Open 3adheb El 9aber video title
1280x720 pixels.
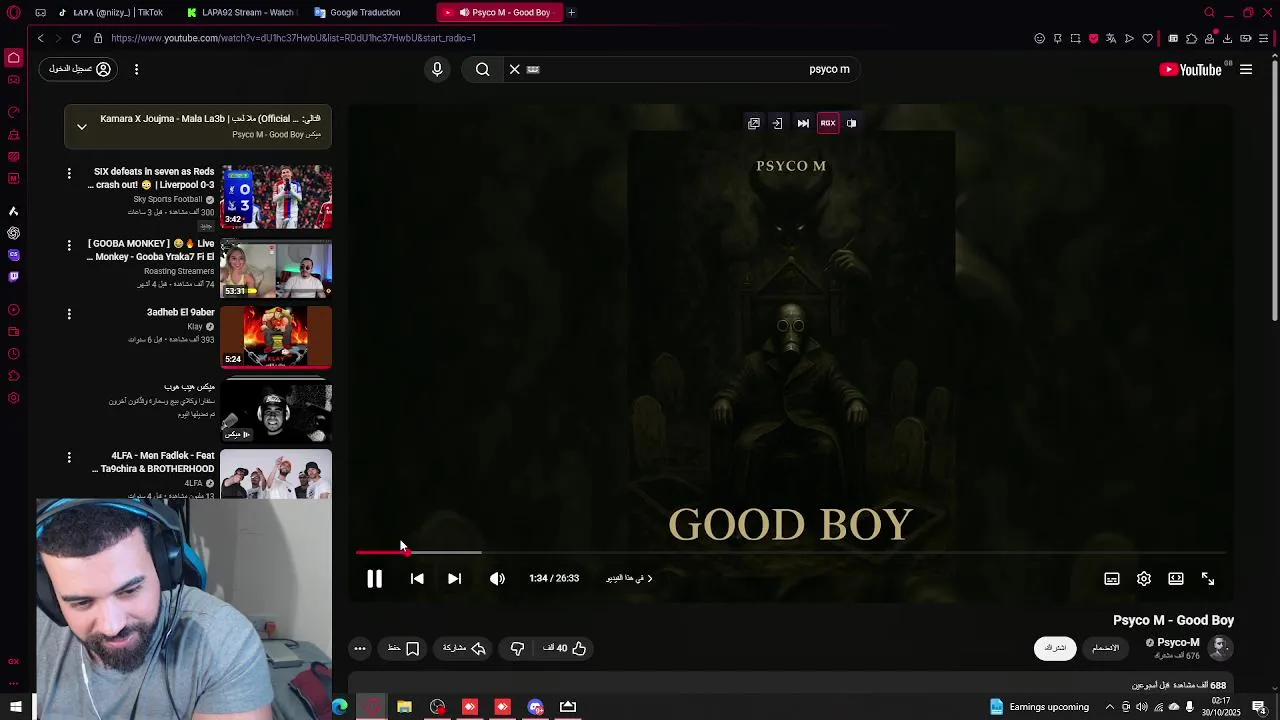[x=181, y=313]
